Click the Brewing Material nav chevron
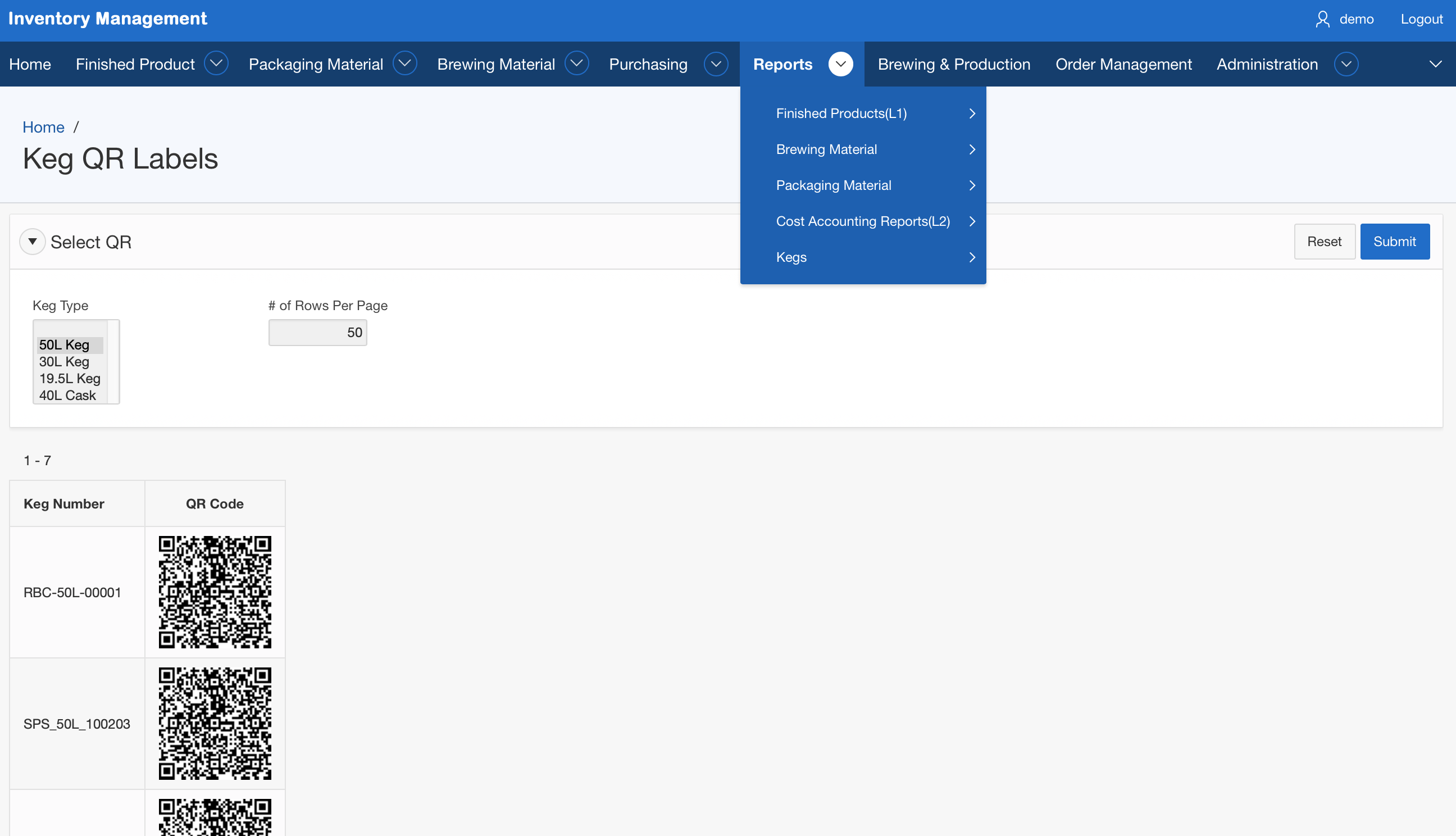 pyautogui.click(x=576, y=63)
